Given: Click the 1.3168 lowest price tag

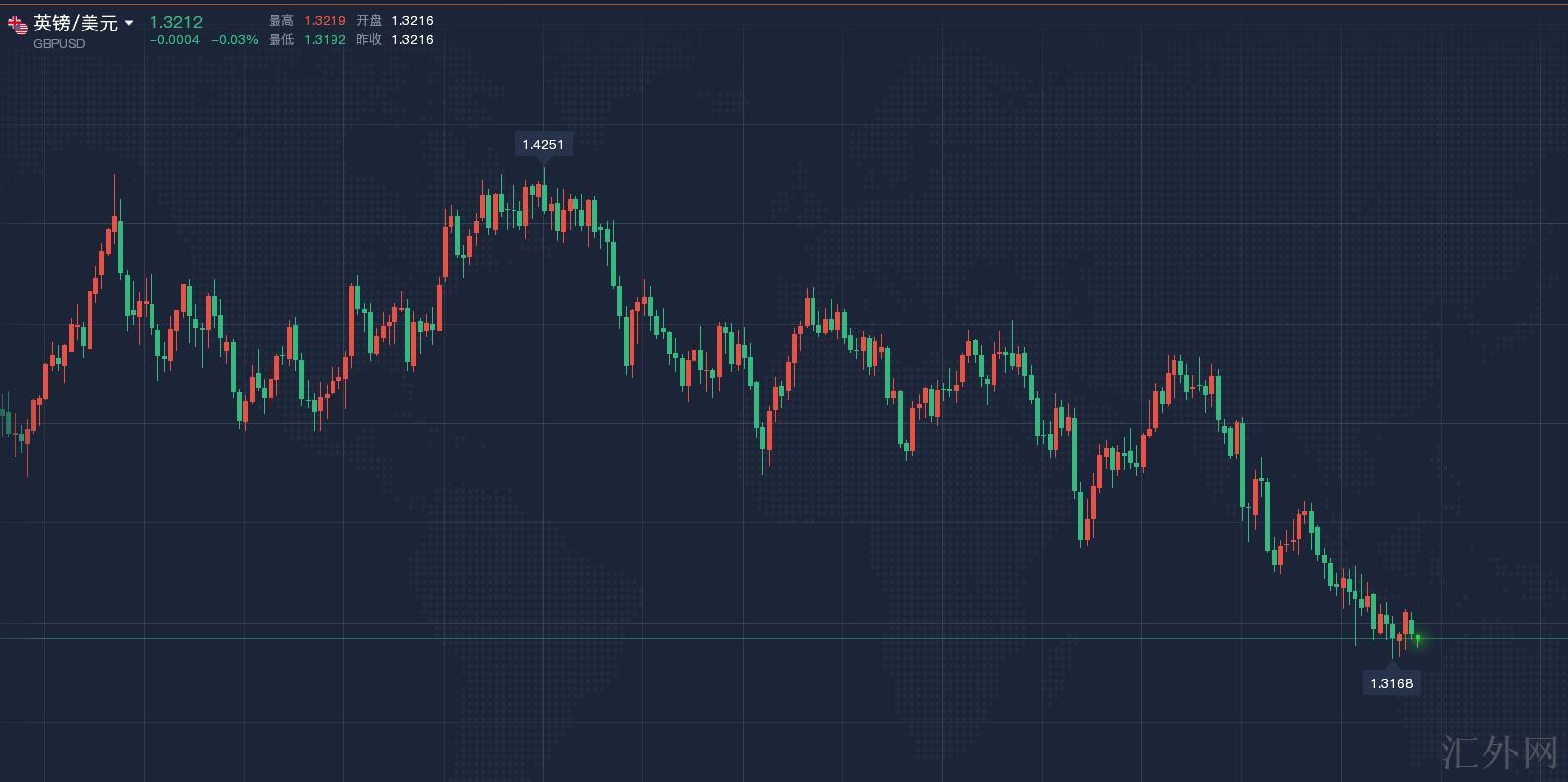Looking at the screenshot, I should click(x=1391, y=683).
